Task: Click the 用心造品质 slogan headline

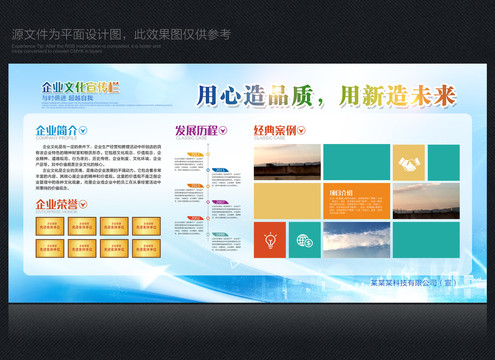Action: click(255, 96)
